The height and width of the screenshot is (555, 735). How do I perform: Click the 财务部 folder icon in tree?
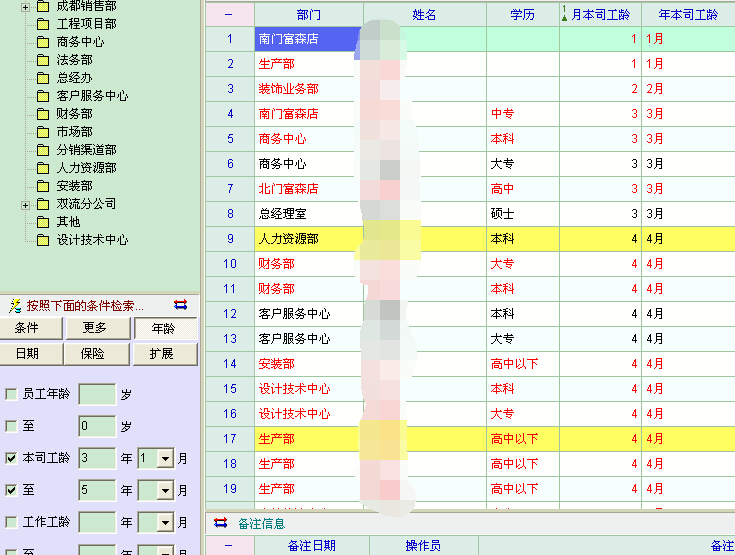[x=43, y=114]
